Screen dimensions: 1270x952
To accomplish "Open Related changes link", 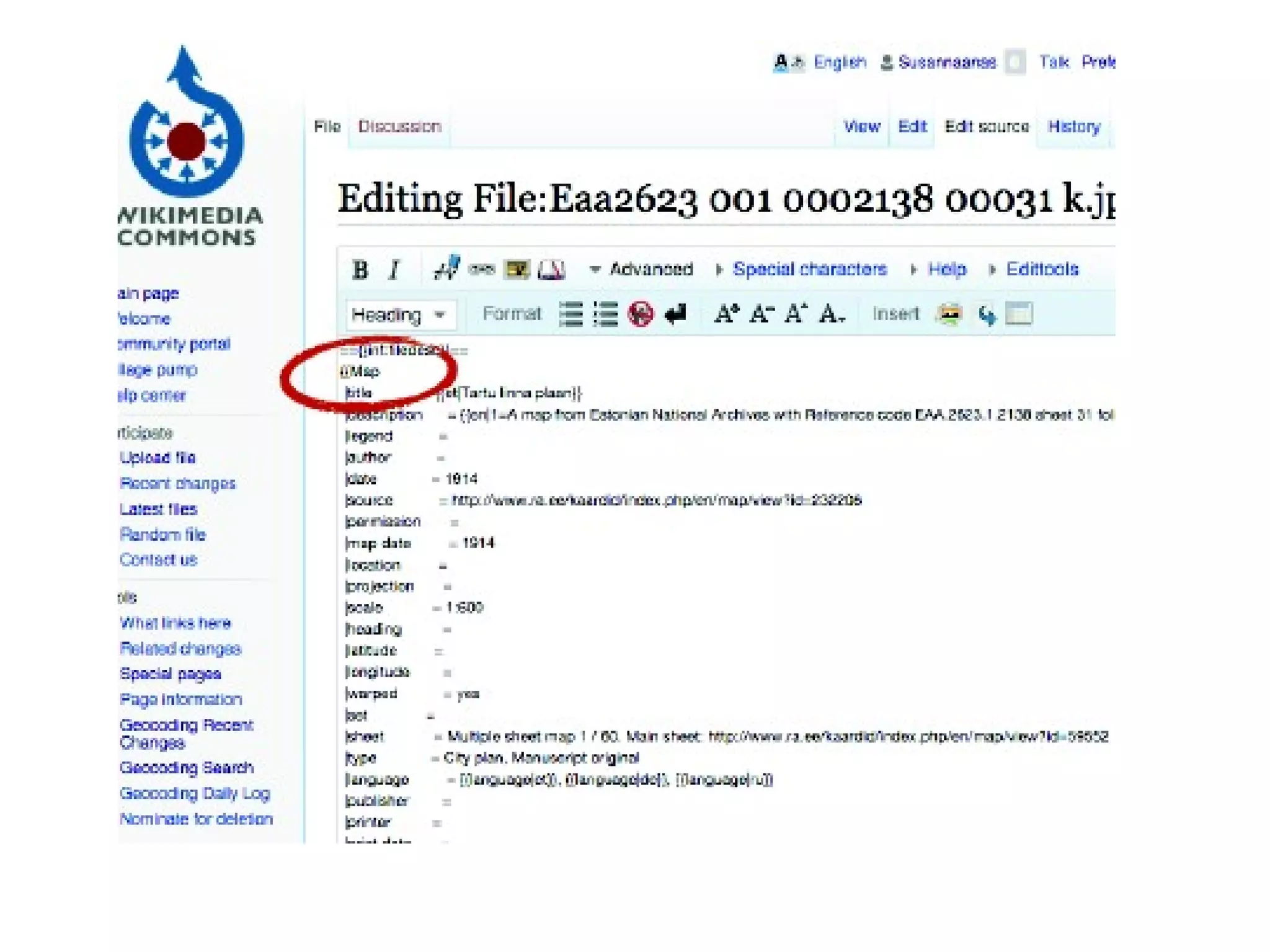I will click(x=180, y=649).
